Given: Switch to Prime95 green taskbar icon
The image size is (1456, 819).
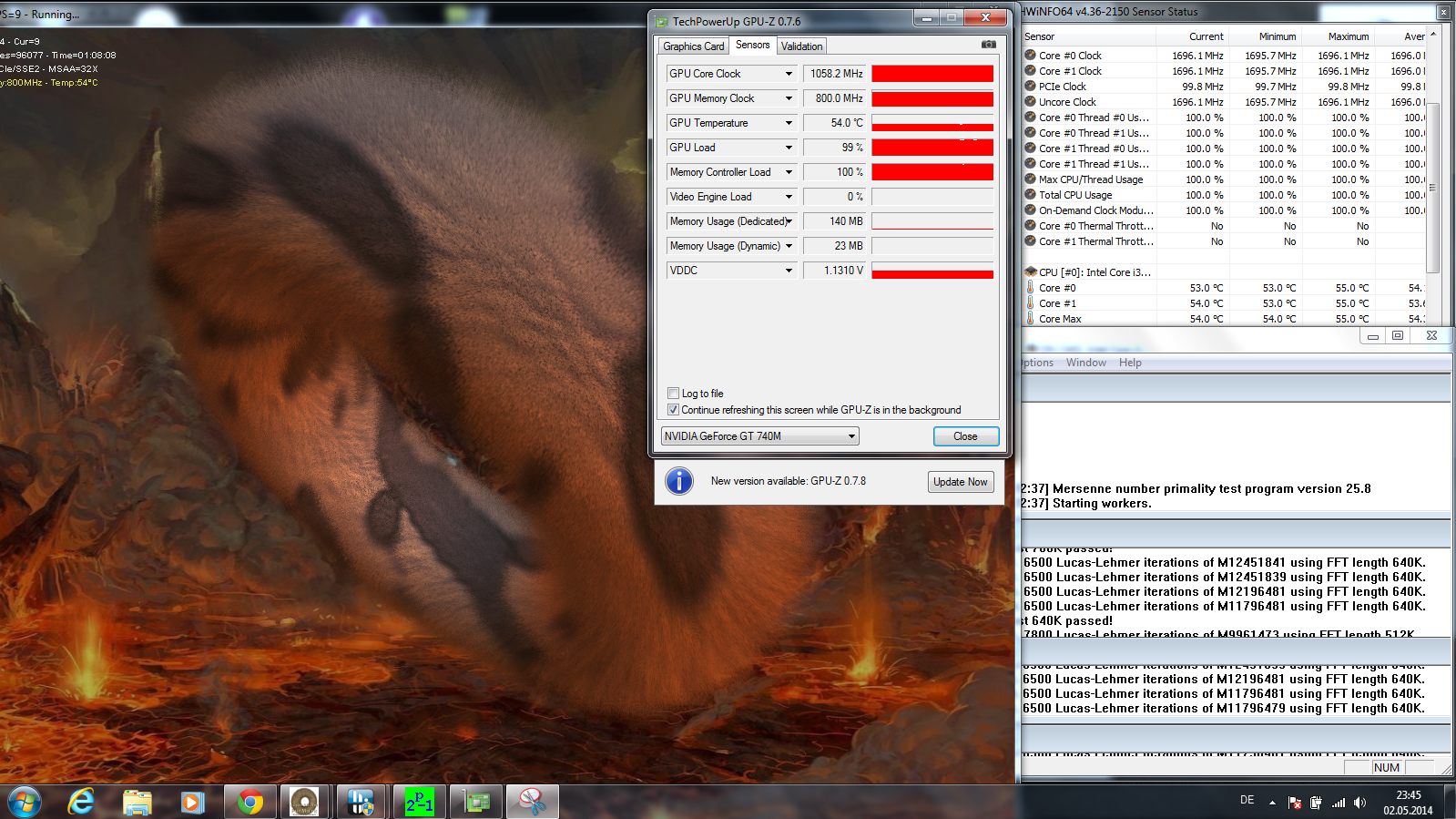Looking at the screenshot, I should point(419,802).
